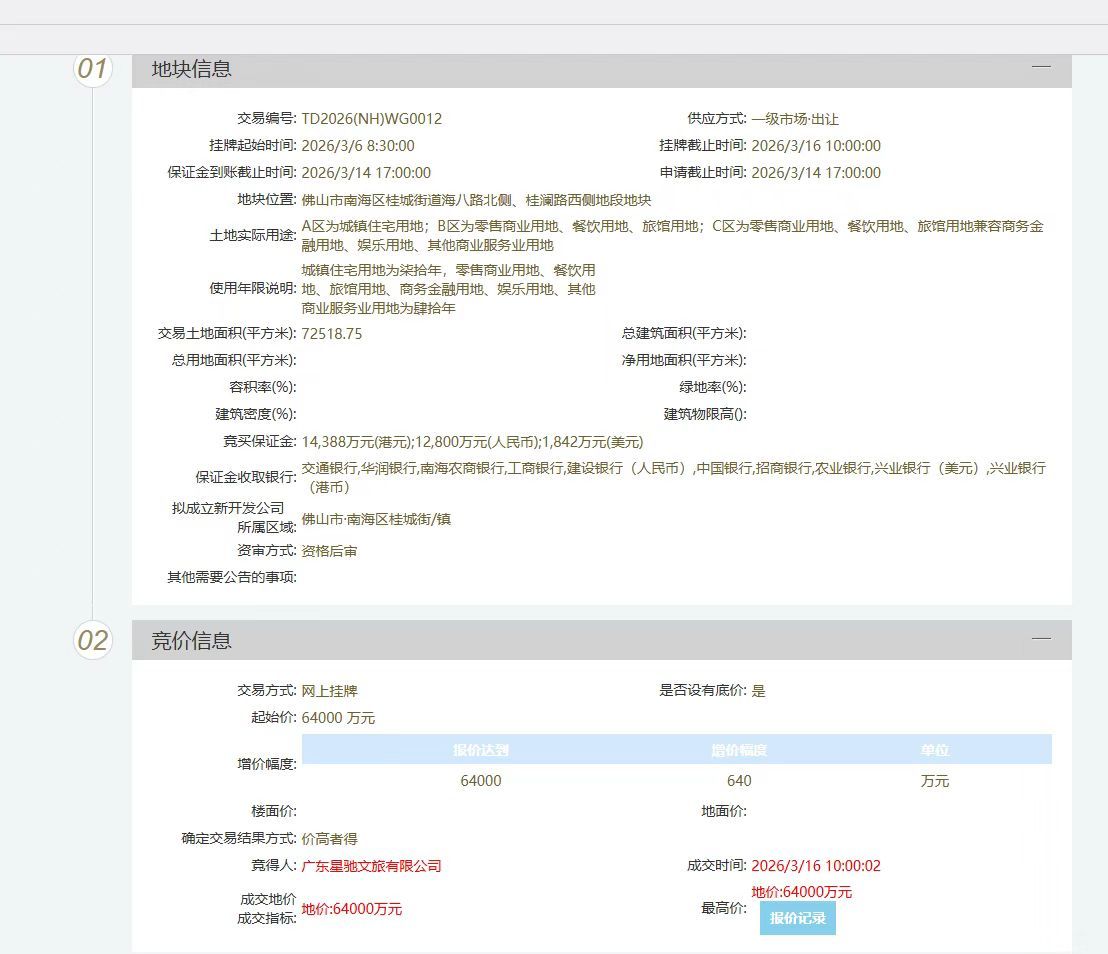Click the red price beside 最高价 label
This screenshot has width=1108, height=954.
[801, 892]
